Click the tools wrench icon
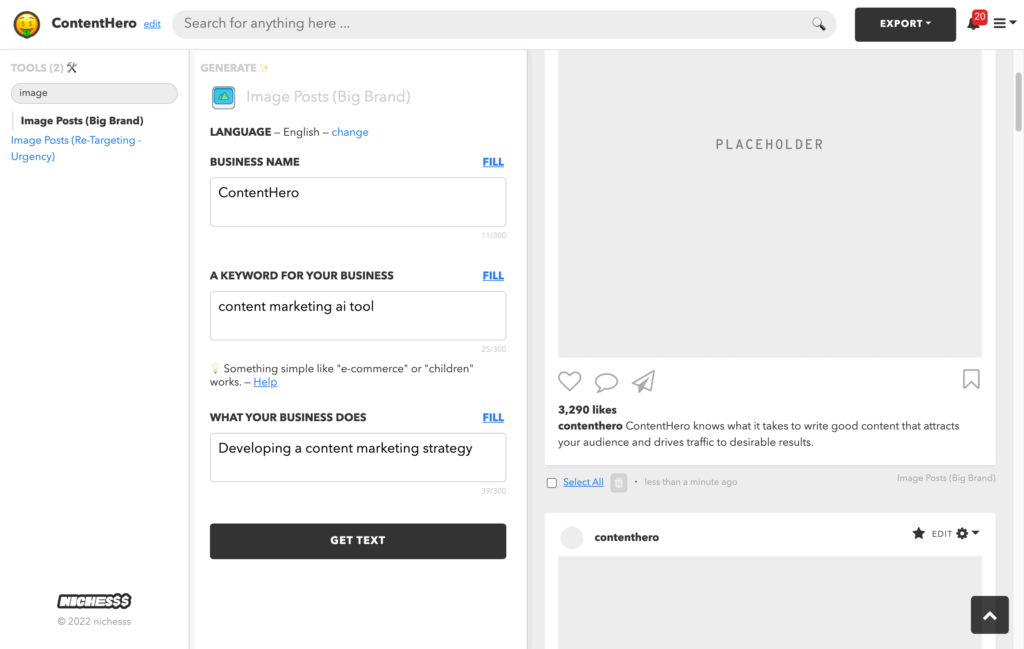The width and height of the screenshot is (1024, 649). click(x=72, y=67)
